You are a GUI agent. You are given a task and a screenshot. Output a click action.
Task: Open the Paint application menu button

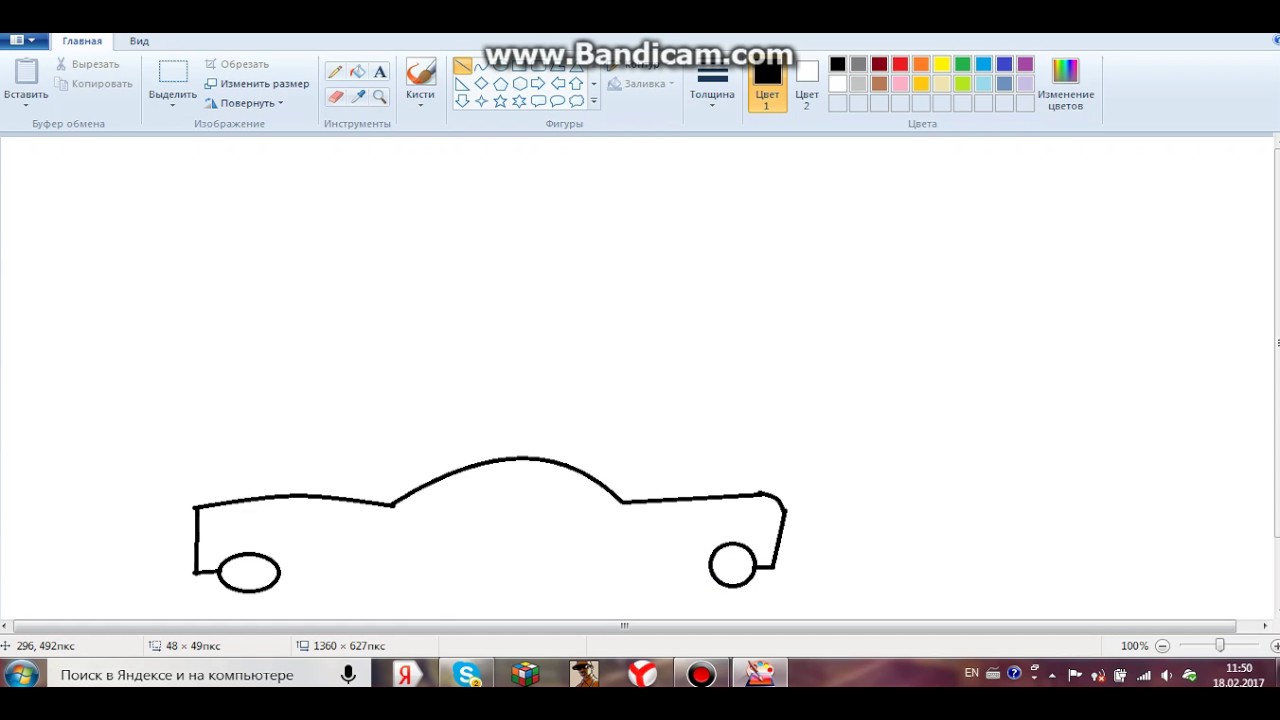(22, 41)
